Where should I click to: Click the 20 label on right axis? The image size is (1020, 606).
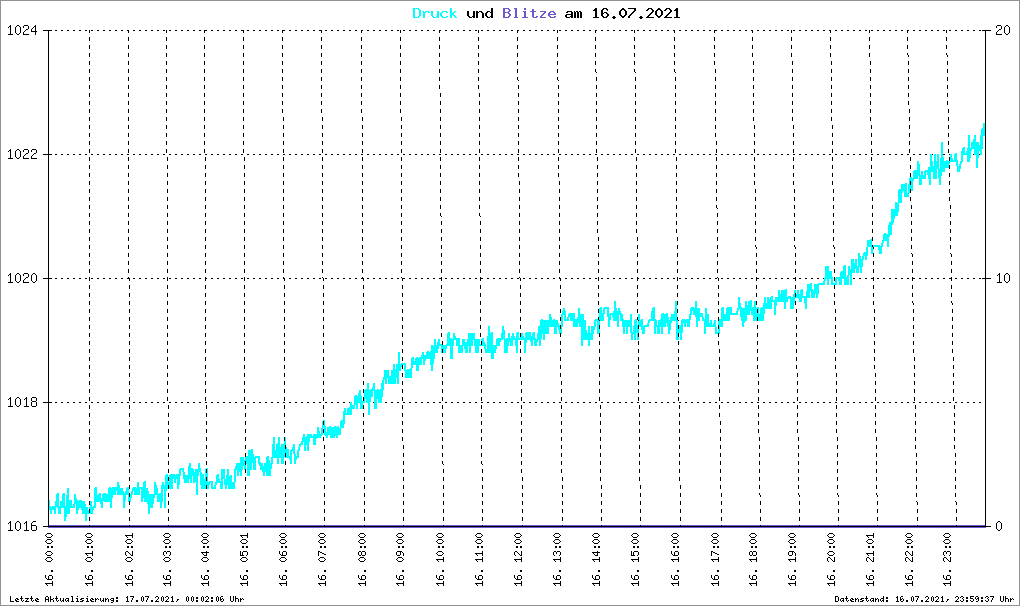click(x=1002, y=31)
